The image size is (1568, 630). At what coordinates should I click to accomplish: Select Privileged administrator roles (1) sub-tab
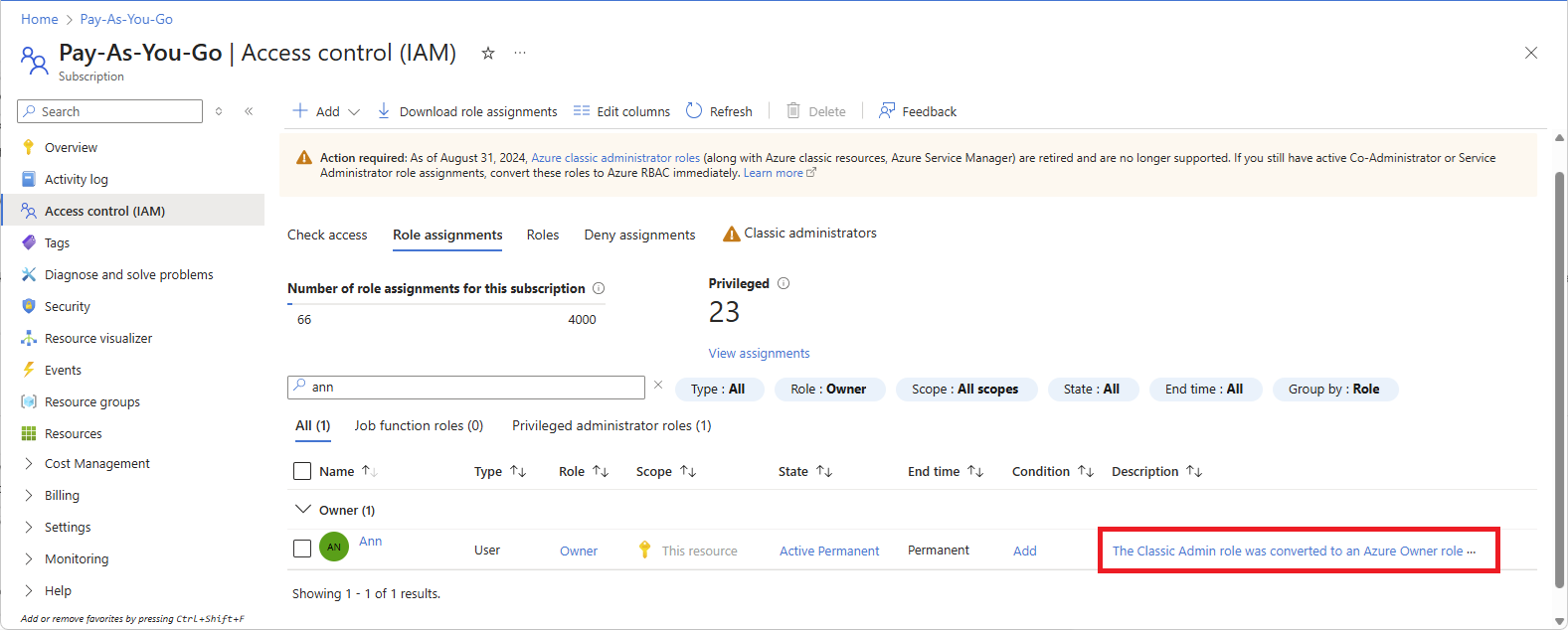point(611,425)
